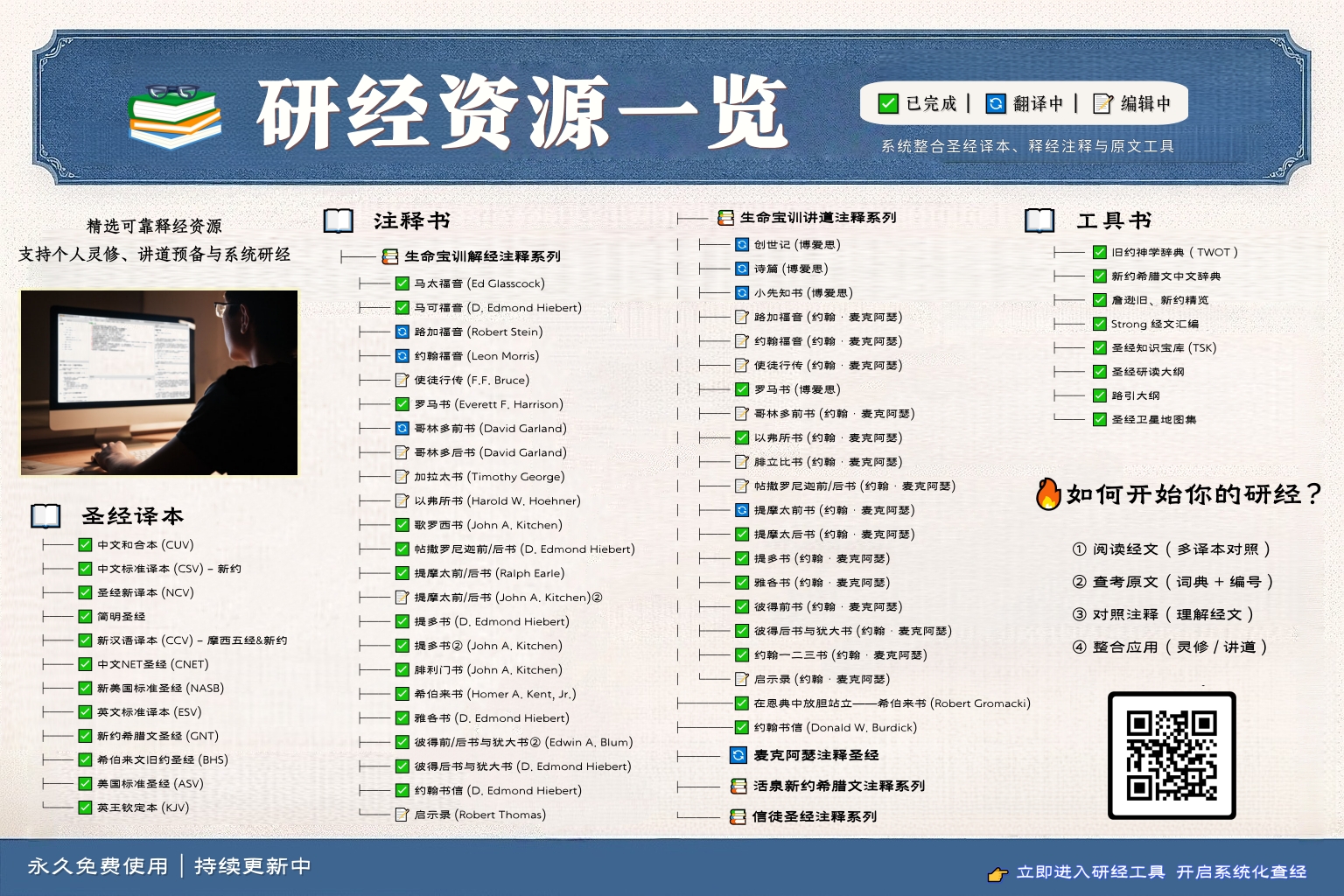Select the 编辑中 legend item
1344x896 pixels.
[x=1132, y=104]
